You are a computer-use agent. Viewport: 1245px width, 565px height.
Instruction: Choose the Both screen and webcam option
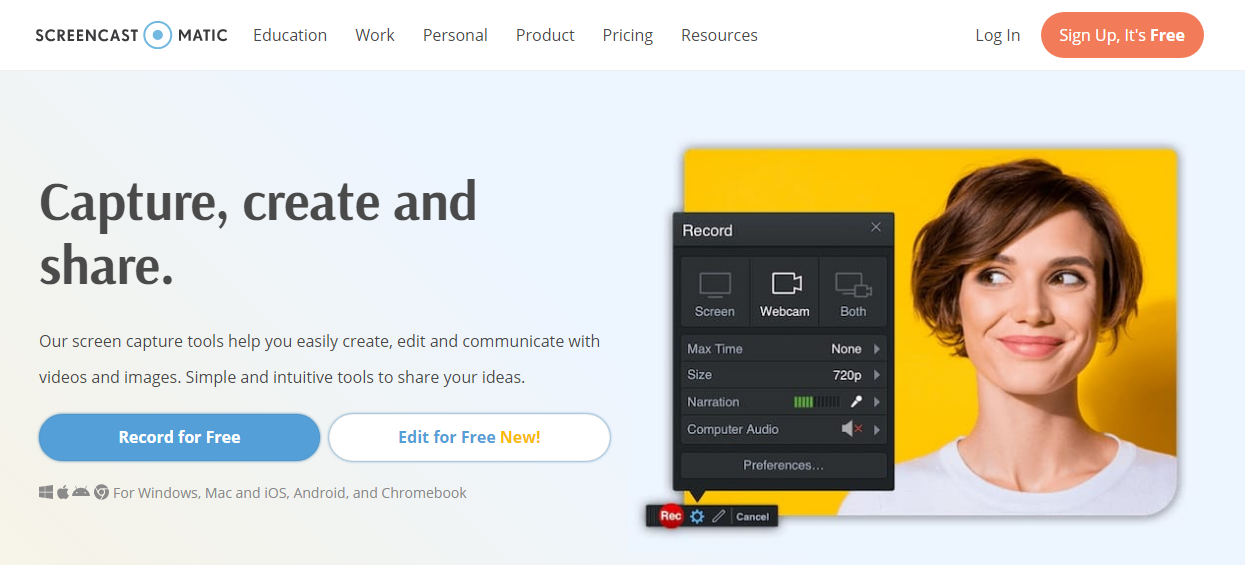pyautogui.click(x=853, y=292)
